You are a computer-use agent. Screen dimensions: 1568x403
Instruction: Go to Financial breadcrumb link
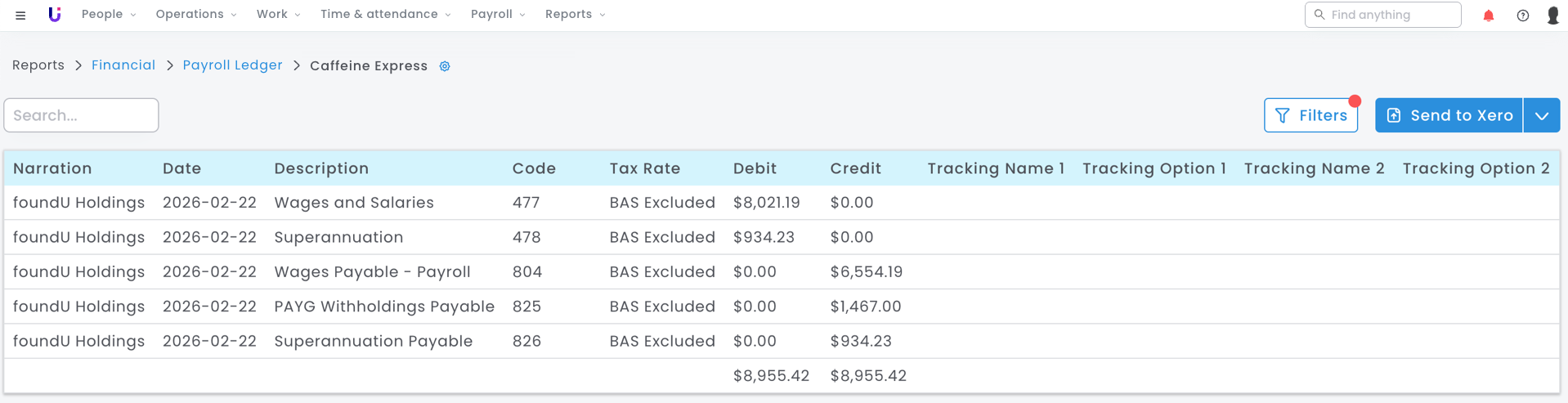click(x=123, y=65)
